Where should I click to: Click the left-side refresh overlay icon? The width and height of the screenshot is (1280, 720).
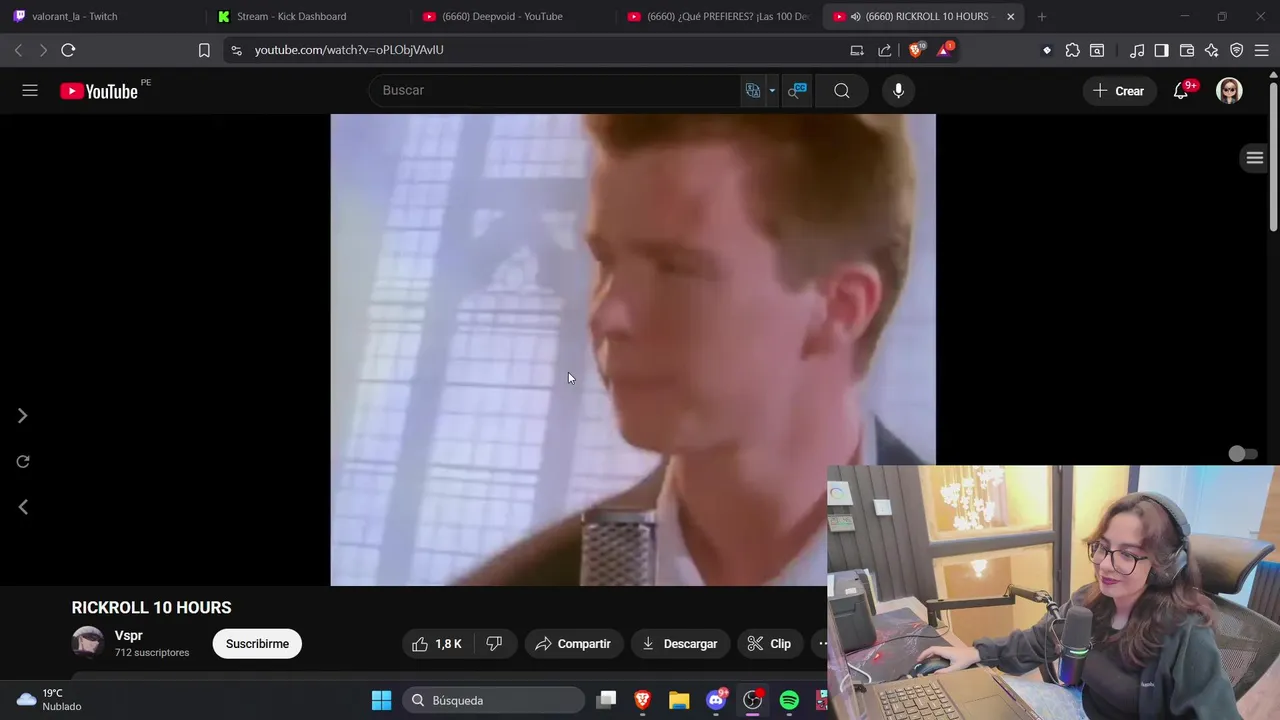click(x=23, y=461)
